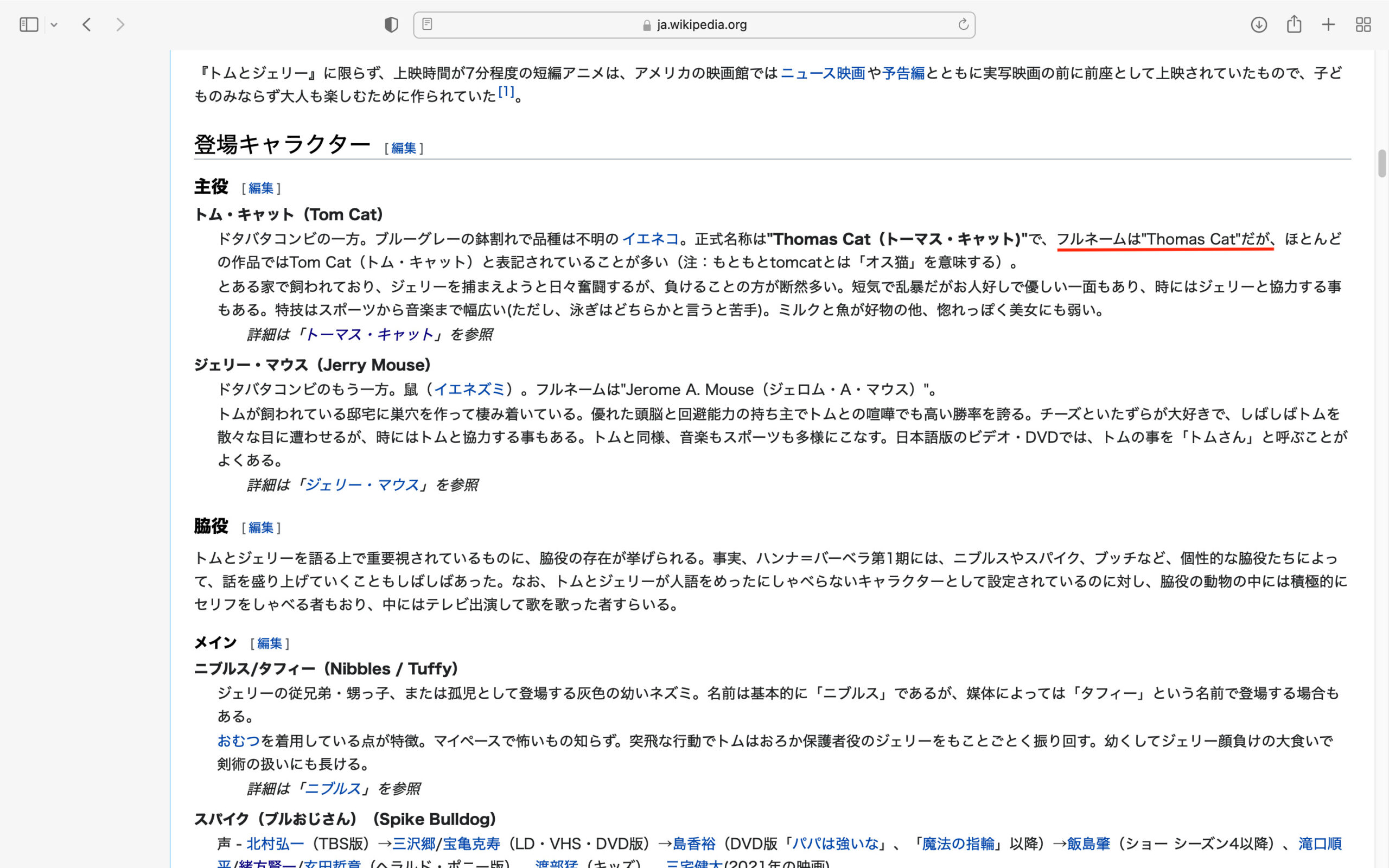Reload the current page
The width and height of the screenshot is (1389, 868).
click(x=963, y=24)
